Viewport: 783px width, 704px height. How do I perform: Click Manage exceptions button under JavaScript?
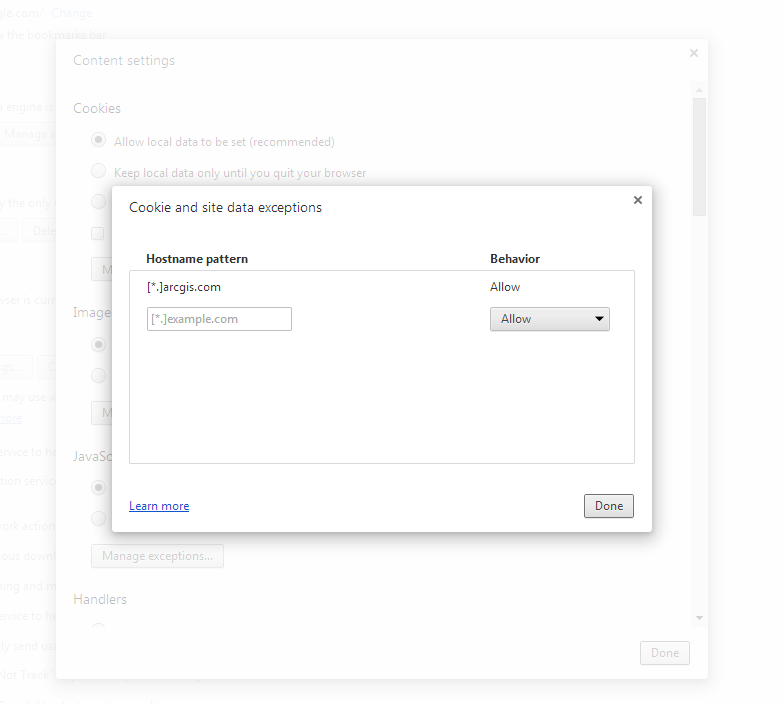click(x=157, y=556)
